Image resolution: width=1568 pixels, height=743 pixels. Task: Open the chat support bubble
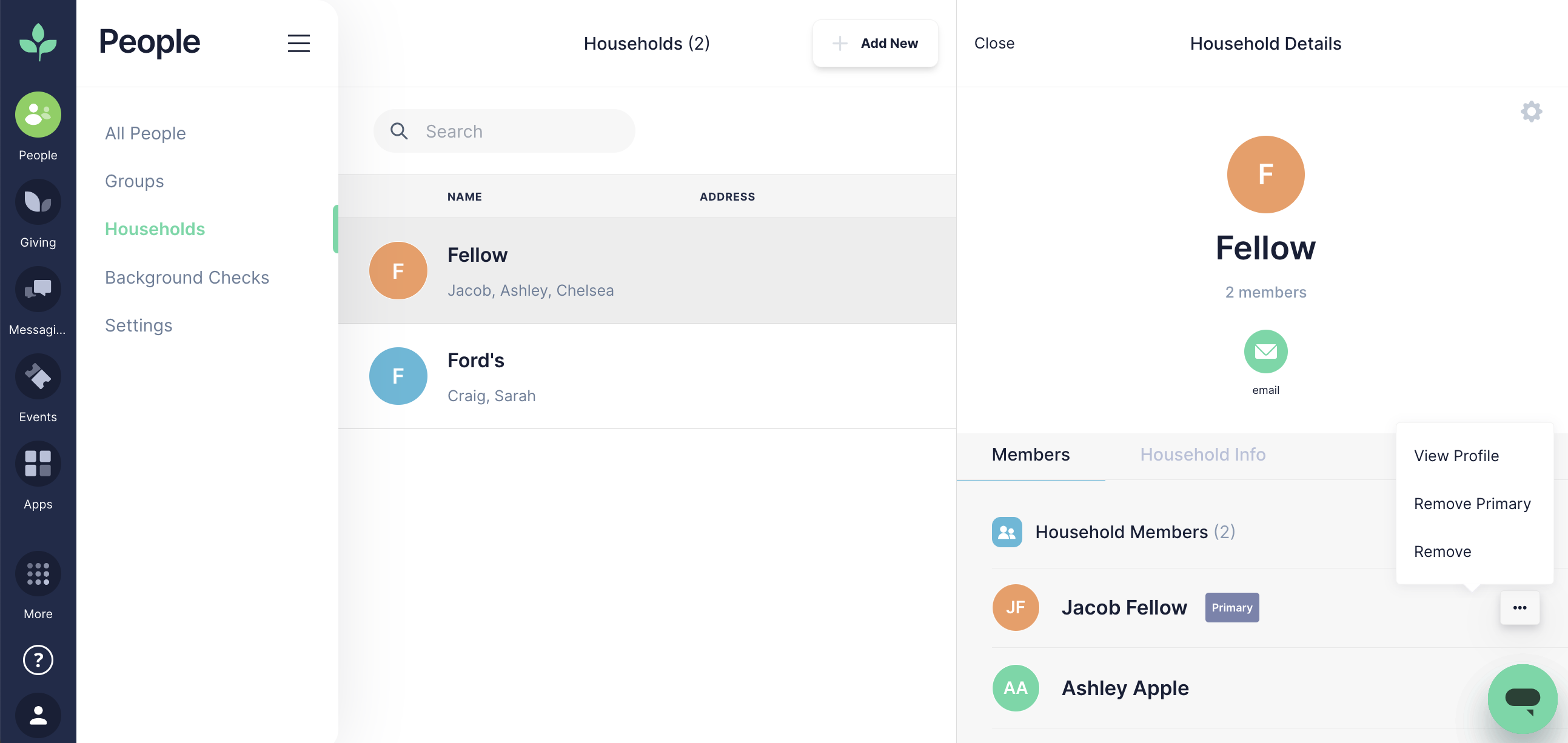point(1522,698)
